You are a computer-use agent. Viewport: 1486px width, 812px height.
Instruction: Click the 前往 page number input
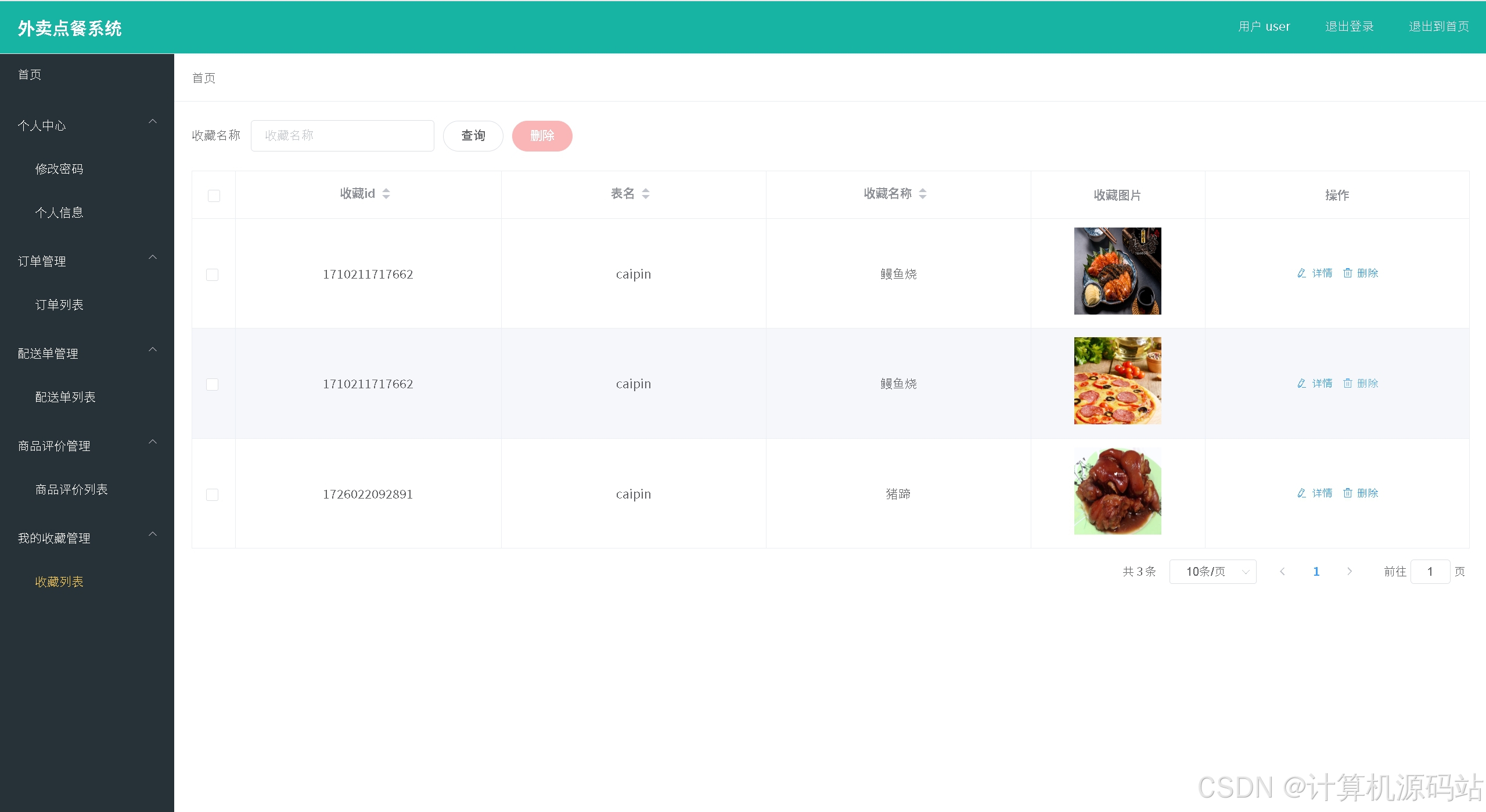coord(1430,572)
